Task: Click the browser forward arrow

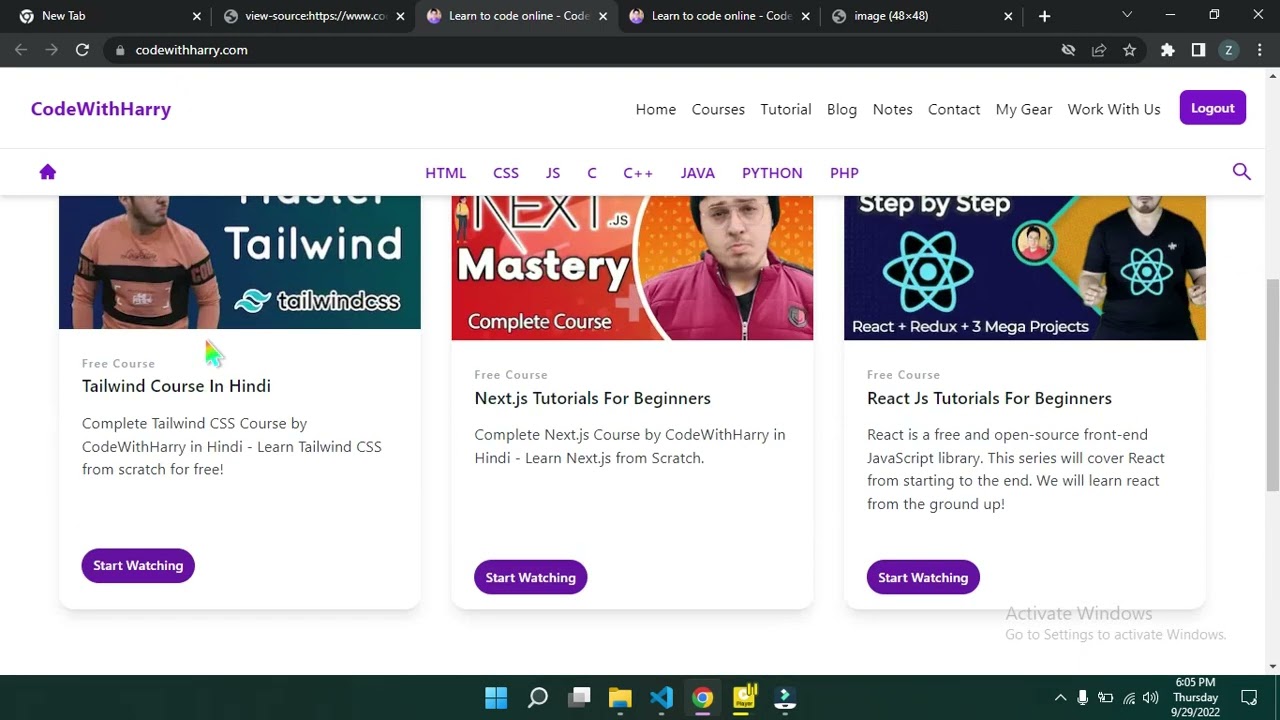Action: [51, 50]
